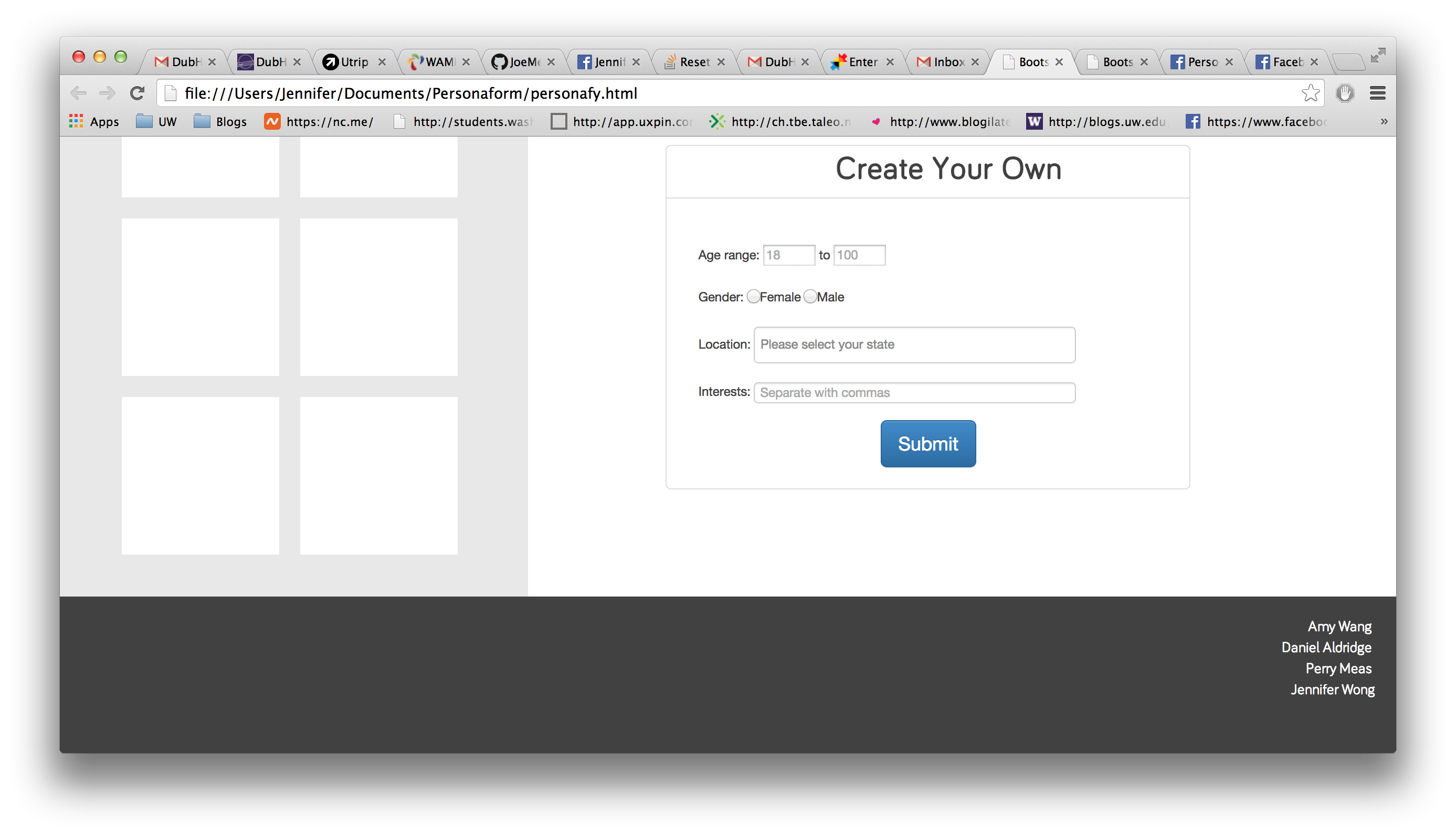The image size is (1456, 836).
Task: Click the back navigation arrow
Action: (78, 93)
